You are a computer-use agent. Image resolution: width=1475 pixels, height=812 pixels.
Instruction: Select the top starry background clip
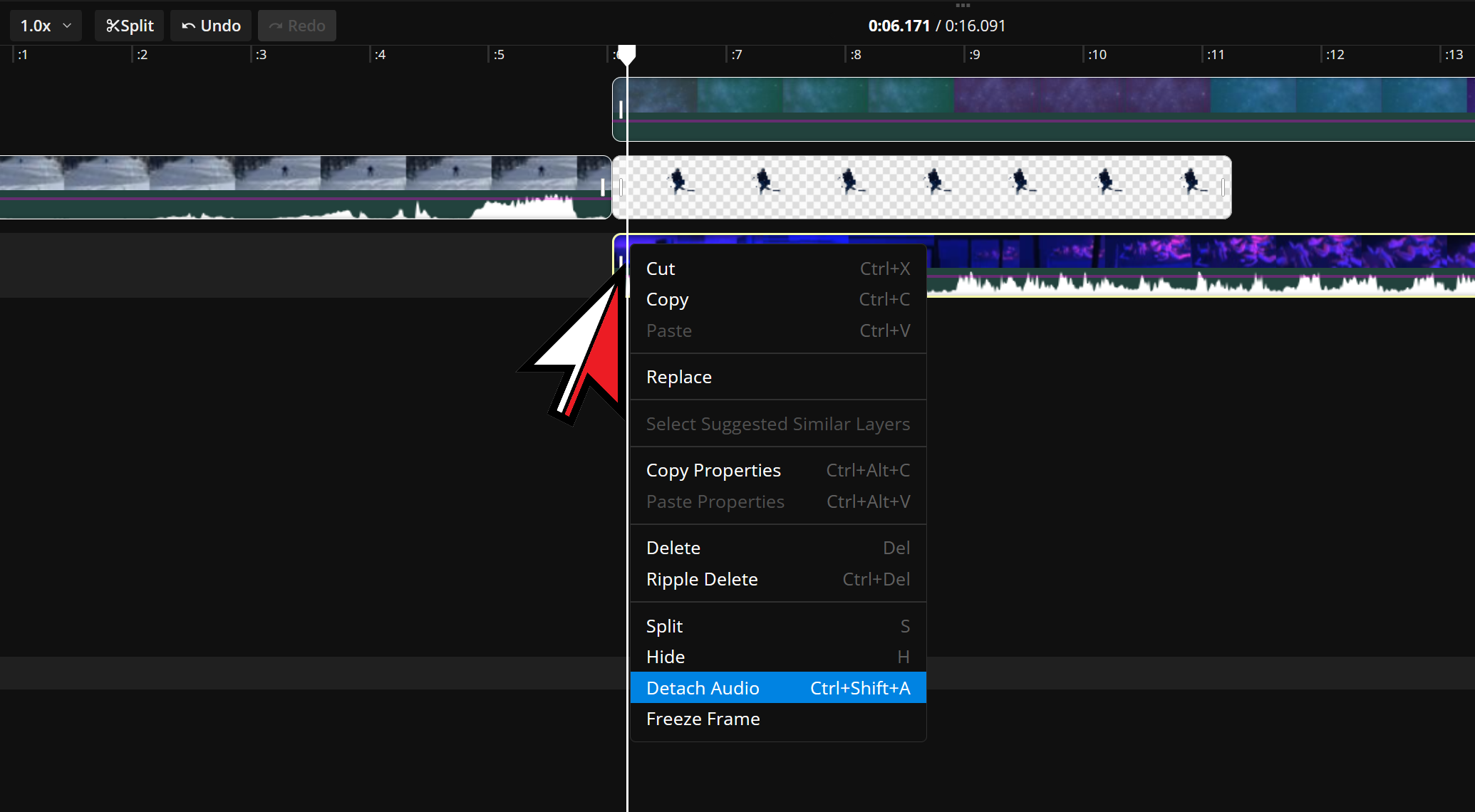click(x=1040, y=108)
